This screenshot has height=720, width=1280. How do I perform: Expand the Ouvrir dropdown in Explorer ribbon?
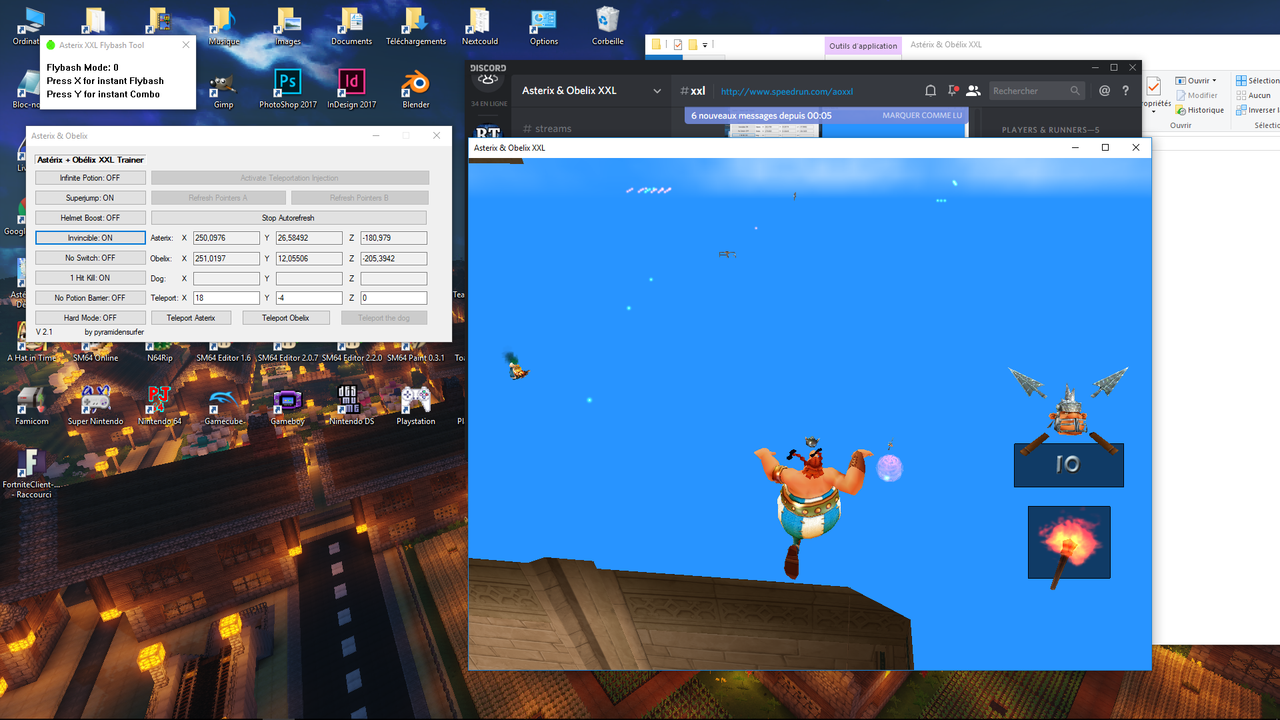(1196, 81)
